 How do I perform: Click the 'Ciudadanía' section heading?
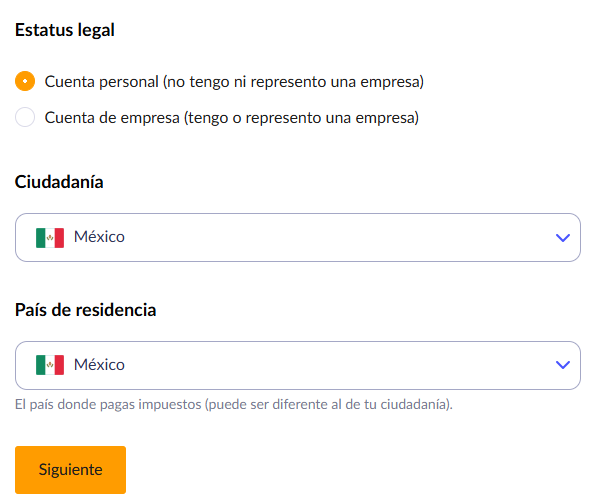click(59, 182)
